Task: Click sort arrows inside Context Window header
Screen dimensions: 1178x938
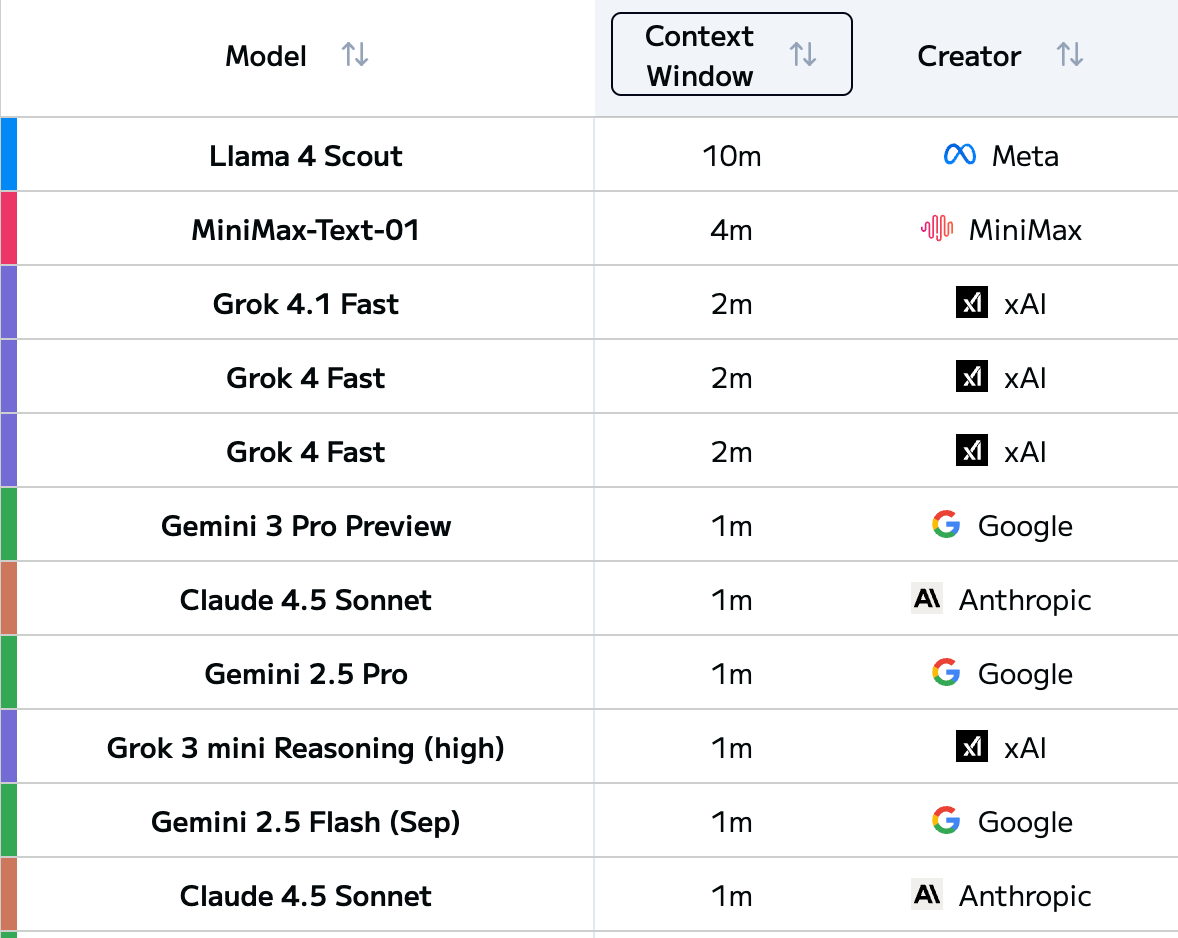Action: pos(803,55)
